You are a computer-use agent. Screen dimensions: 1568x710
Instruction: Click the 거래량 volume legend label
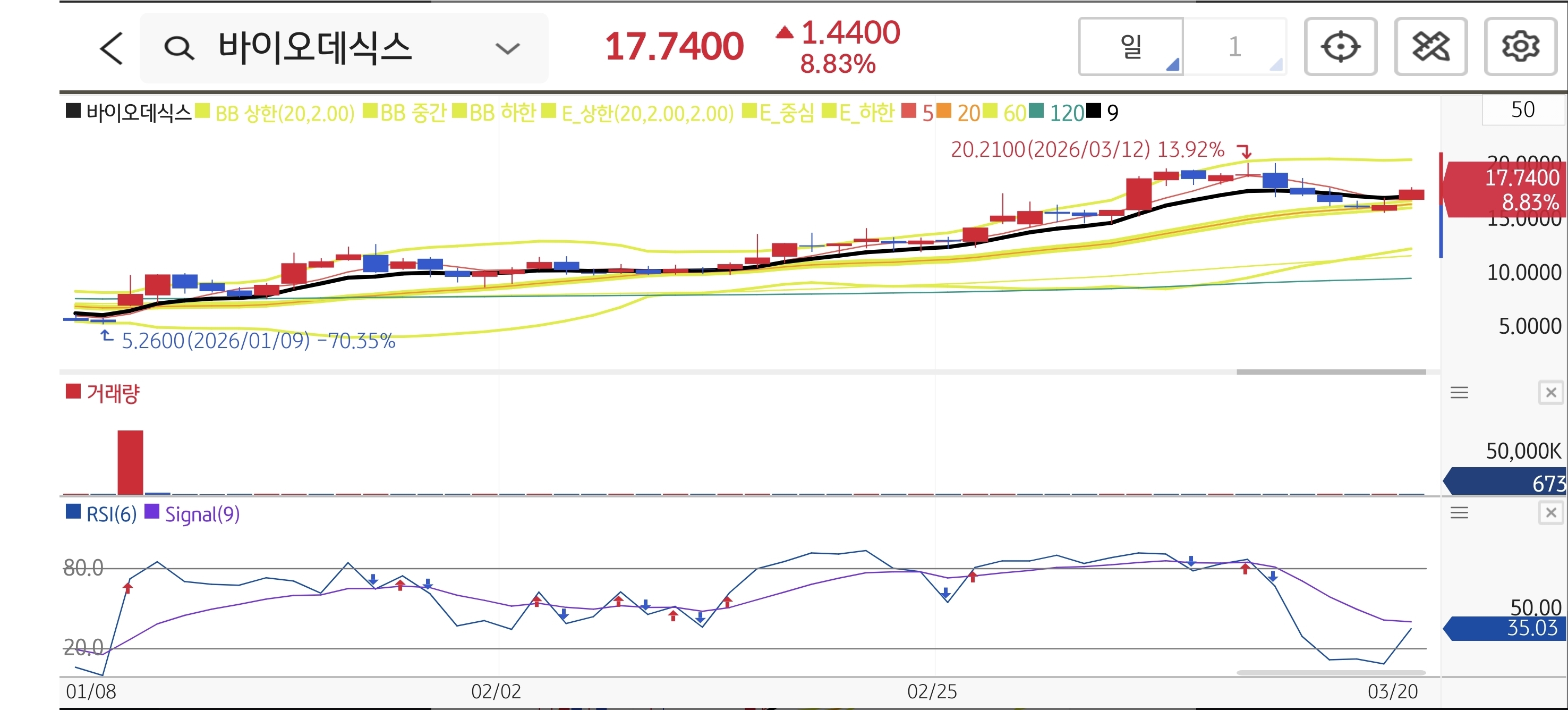coord(113,393)
